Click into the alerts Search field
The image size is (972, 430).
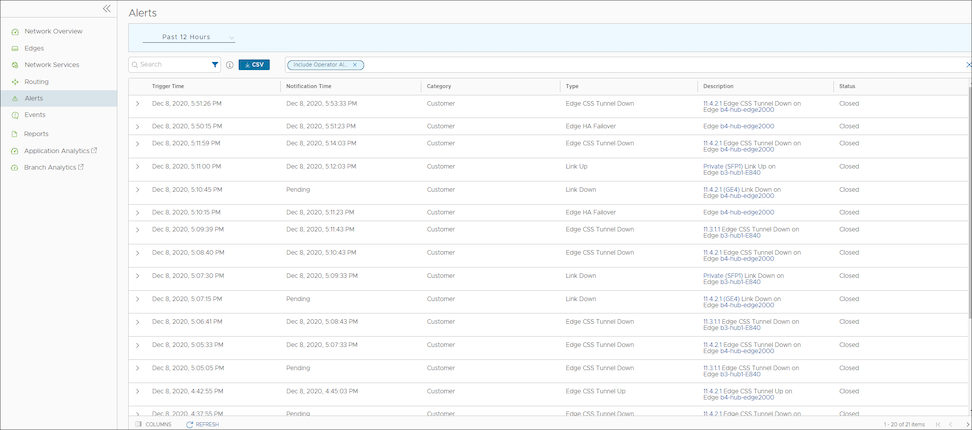[170, 65]
